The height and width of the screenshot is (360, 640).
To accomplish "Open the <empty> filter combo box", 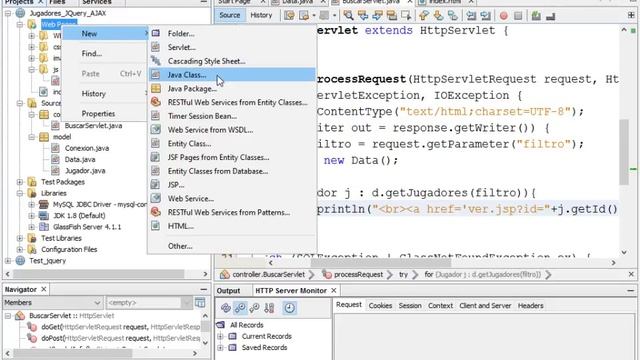I will [149, 302].
